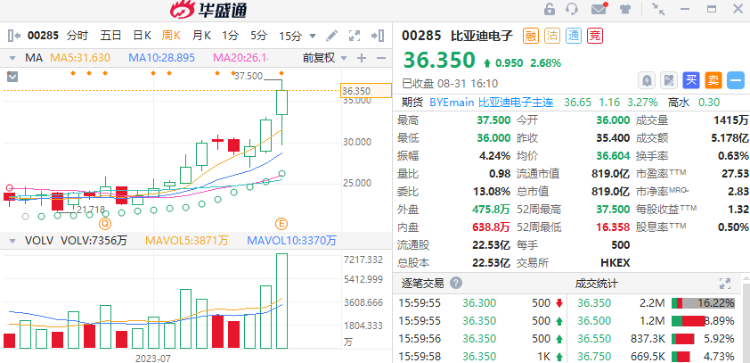Open the mail messages icon
Image resolution: width=750 pixels, height=363 pixels.
(x=599, y=9)
